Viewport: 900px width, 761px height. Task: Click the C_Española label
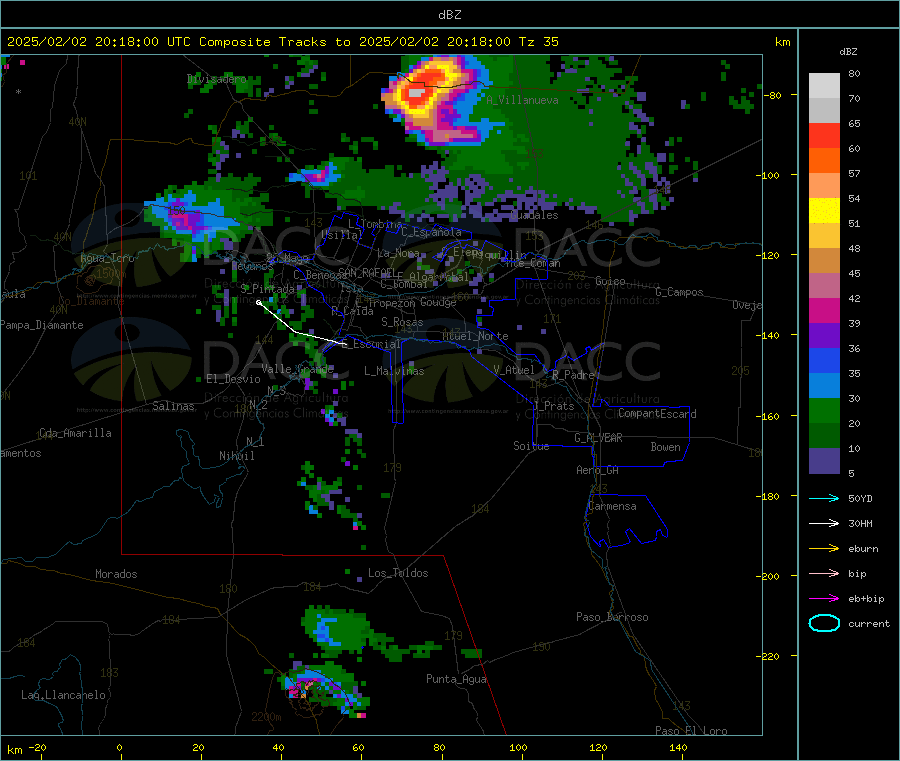(431, 232)
